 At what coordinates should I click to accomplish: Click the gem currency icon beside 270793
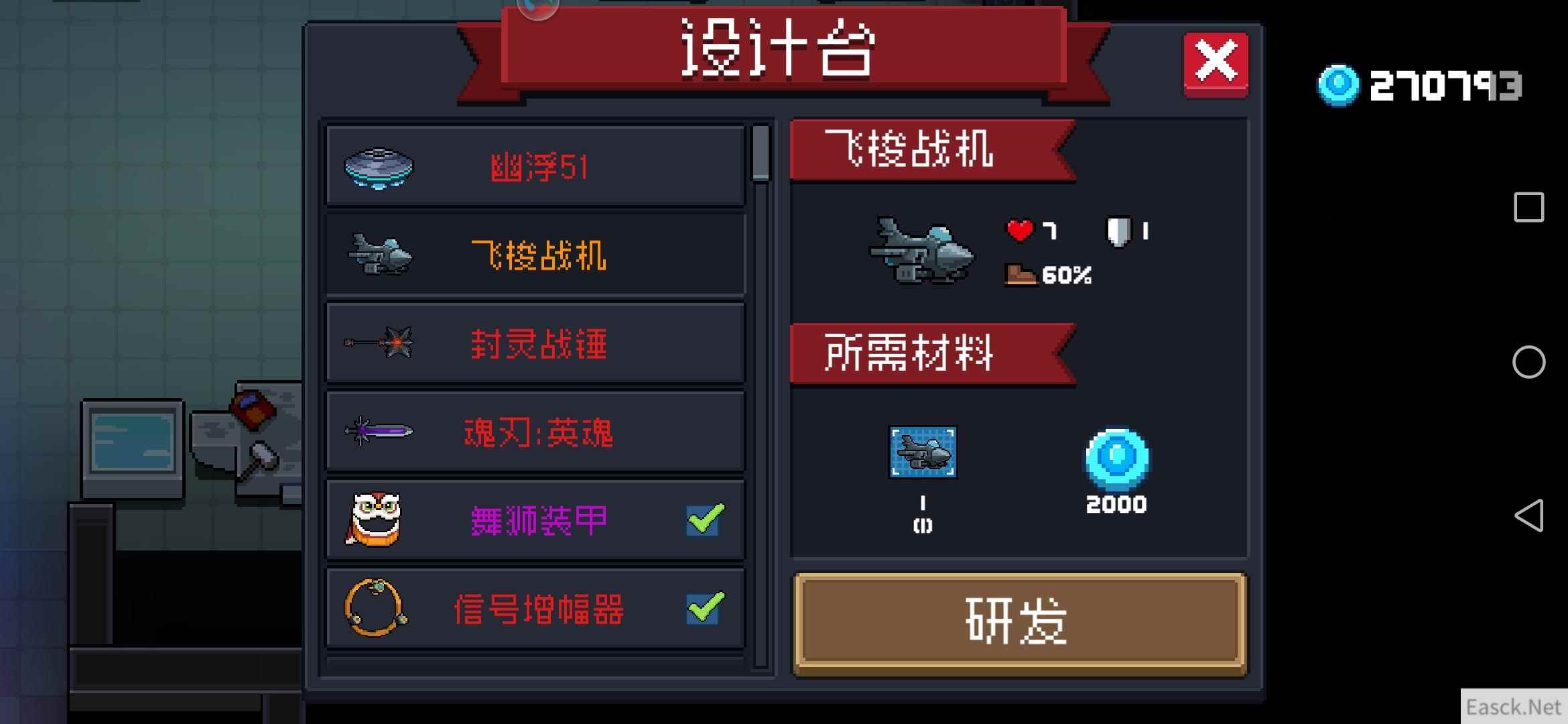pyautogui.click(x=1338, y=86)
